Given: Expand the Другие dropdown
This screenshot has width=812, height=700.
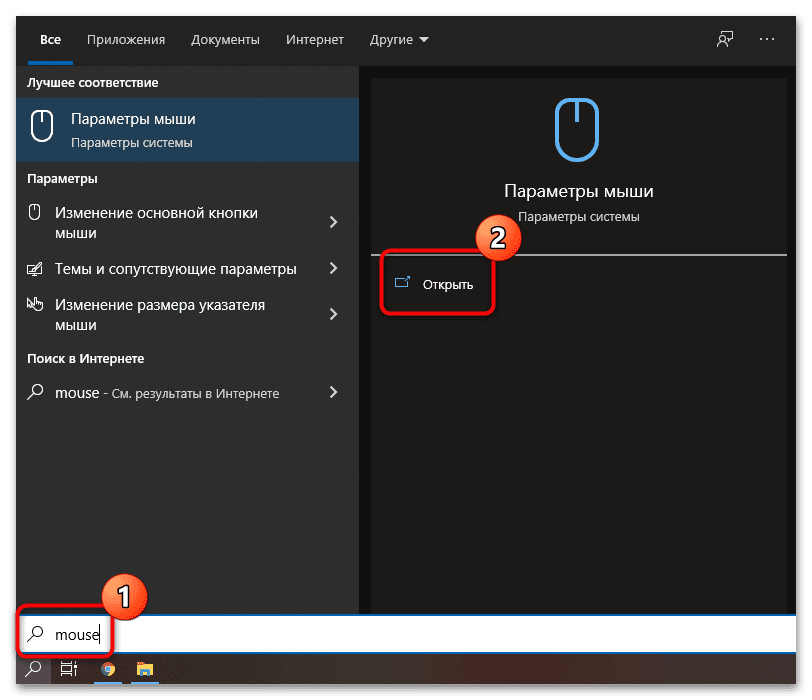Looking at the screenshot, I should click(x=399, y=40).
